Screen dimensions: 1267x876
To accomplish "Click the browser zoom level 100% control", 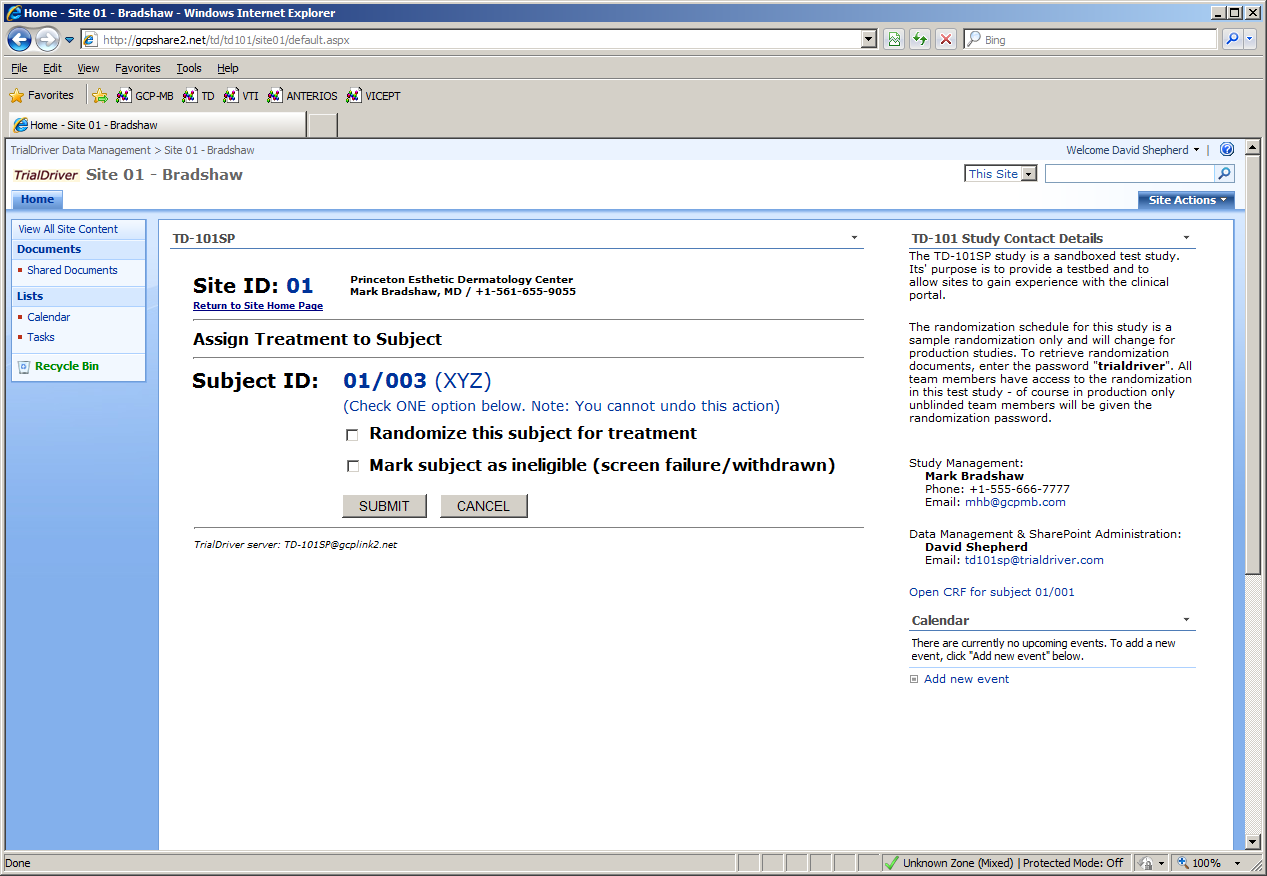I will (1207, 863).
